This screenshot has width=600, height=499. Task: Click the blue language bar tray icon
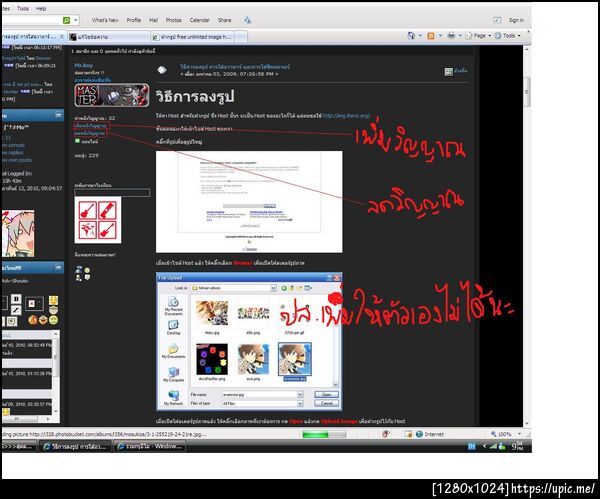[471, 446]
